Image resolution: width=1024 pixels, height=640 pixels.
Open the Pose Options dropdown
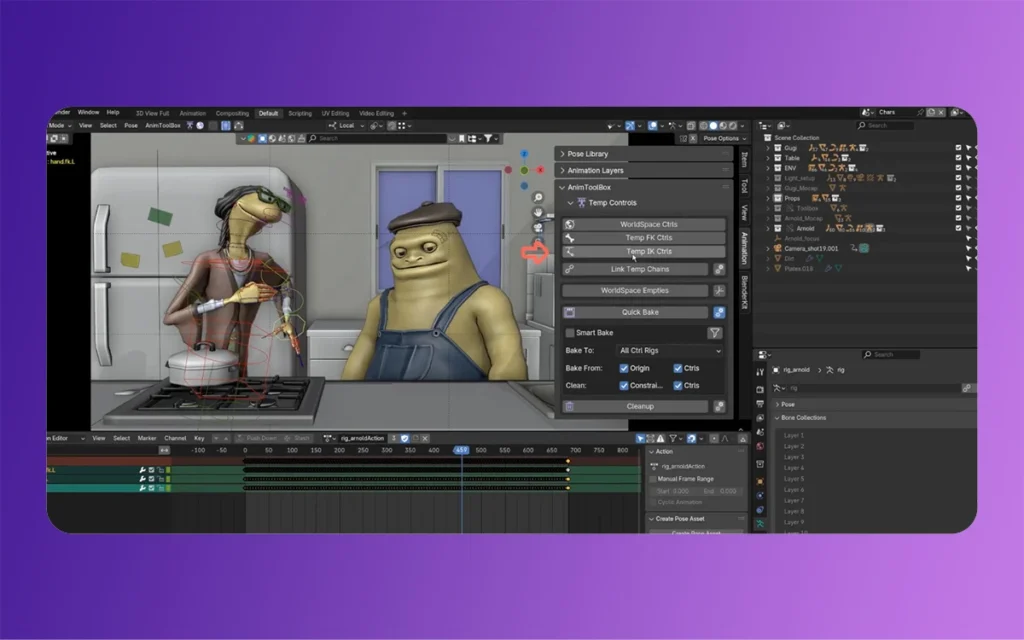[x=724, y=138]
